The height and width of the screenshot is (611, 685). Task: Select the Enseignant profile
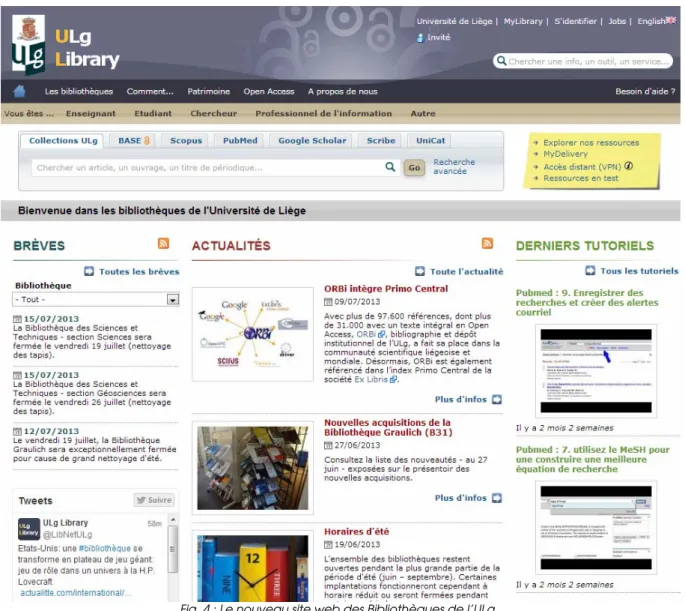(x=91, y=114)
